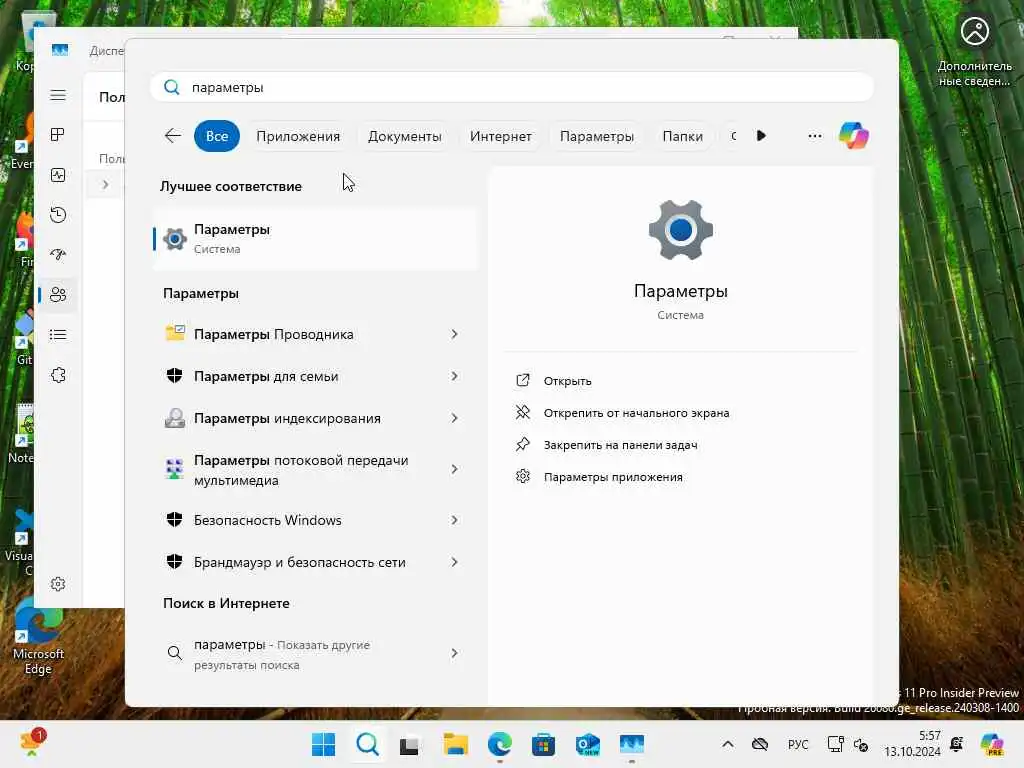
Task: Click Открепить от начального экрана
Action: [x=636, y=413]
